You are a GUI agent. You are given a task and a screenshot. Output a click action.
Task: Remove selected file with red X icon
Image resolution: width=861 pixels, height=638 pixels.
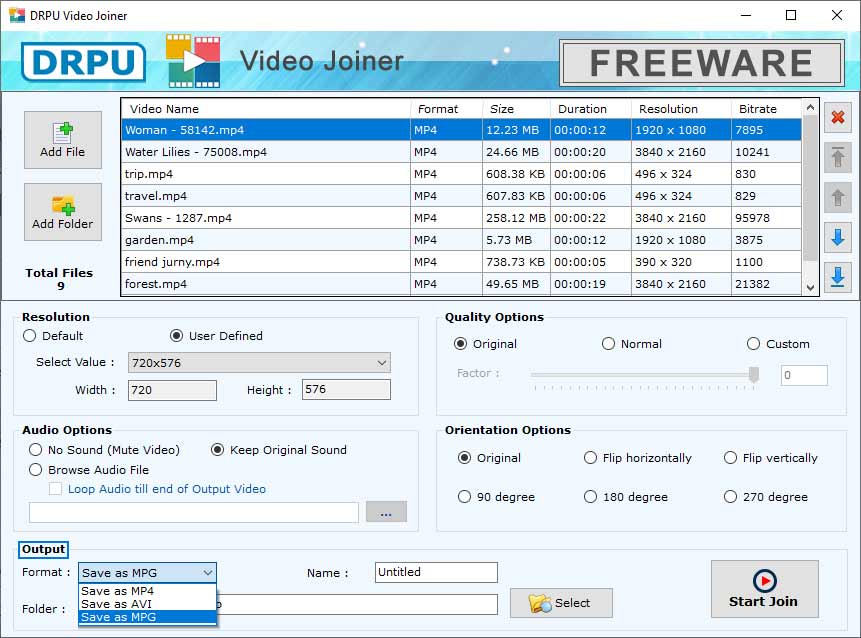click(x=837, y=117)
